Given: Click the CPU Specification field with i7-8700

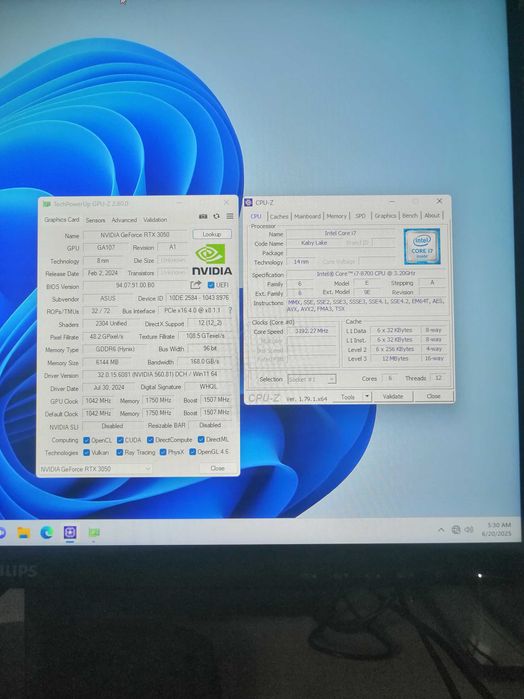Looking at the screenshot, I should (x=366, y=274).
